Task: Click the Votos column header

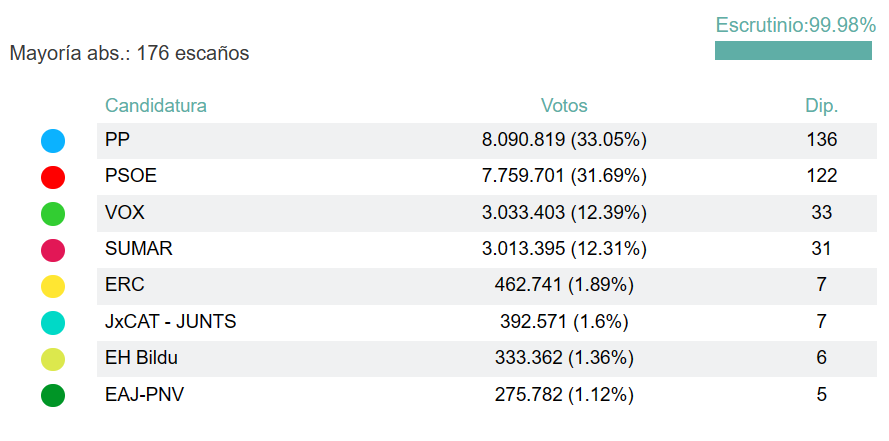Action: (x=564, y=106)
